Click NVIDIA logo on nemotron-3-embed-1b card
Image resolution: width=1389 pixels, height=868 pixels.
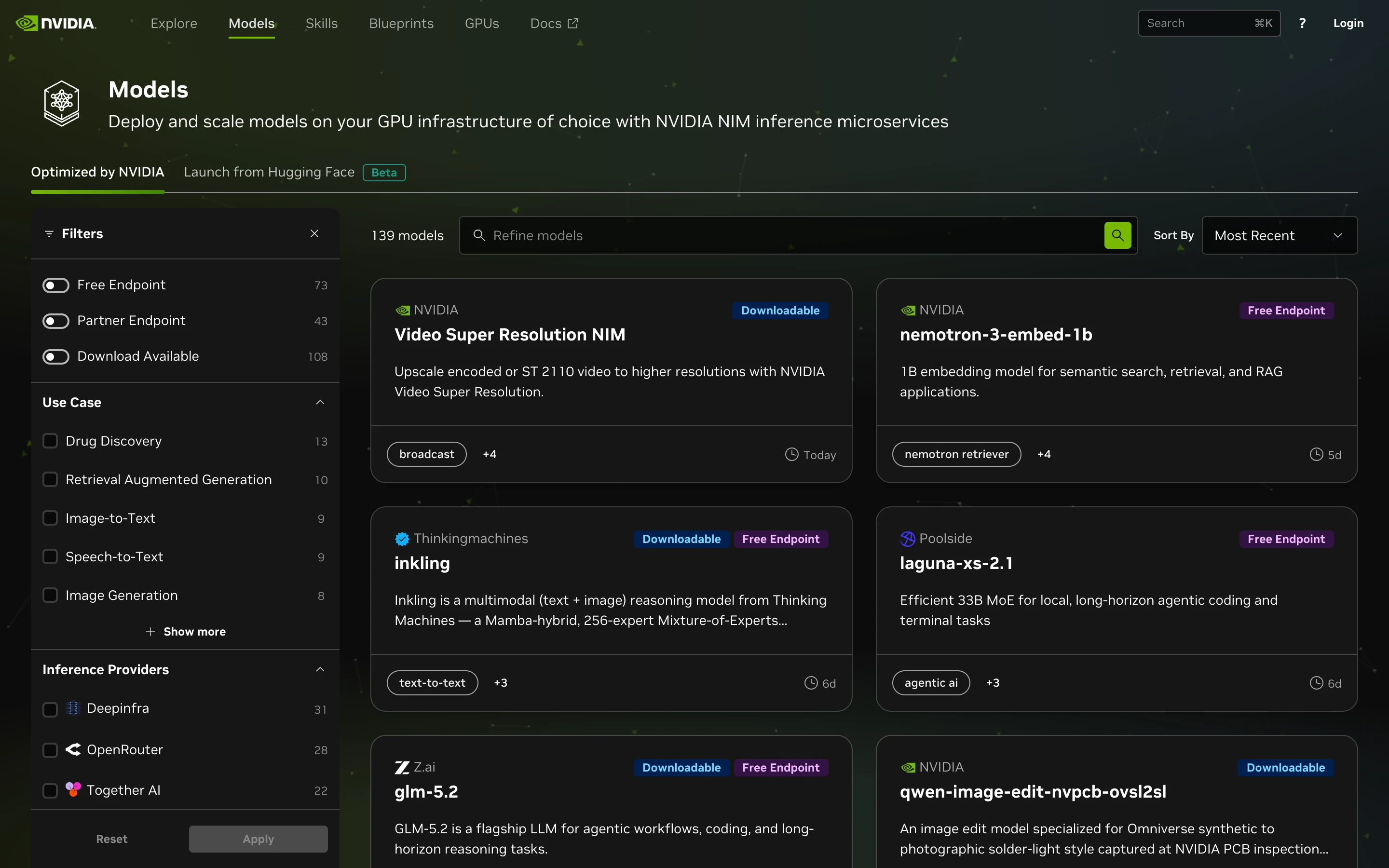[908, 311]
